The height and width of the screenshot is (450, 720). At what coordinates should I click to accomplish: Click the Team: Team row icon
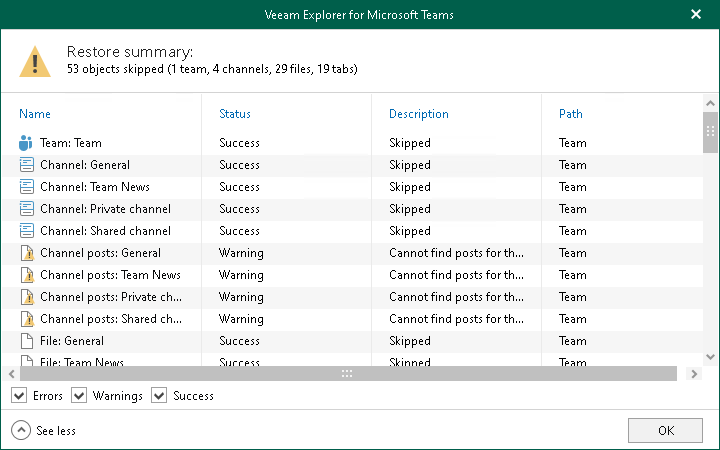(26, 143)
